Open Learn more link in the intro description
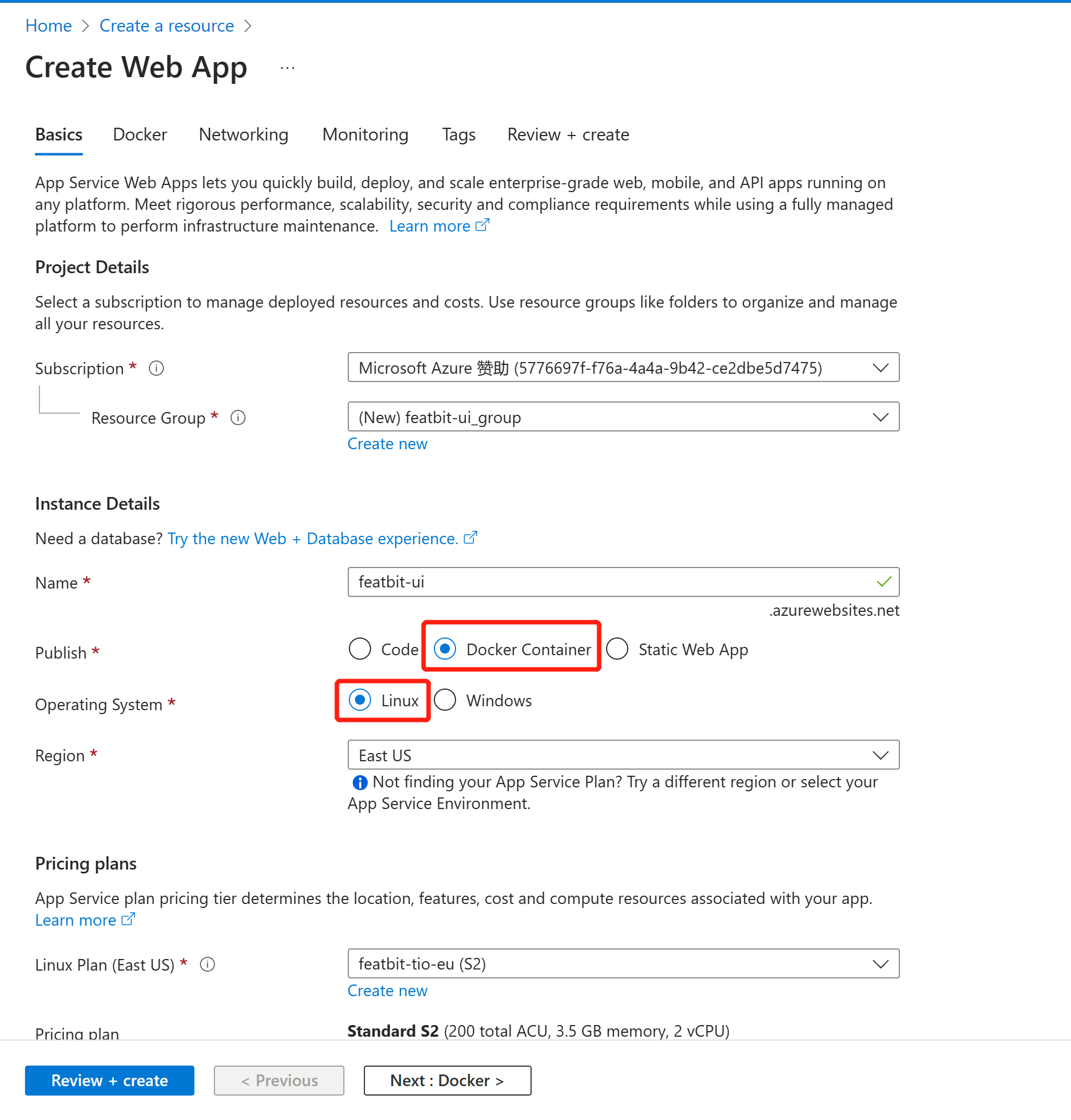 (x=439, y=227)
